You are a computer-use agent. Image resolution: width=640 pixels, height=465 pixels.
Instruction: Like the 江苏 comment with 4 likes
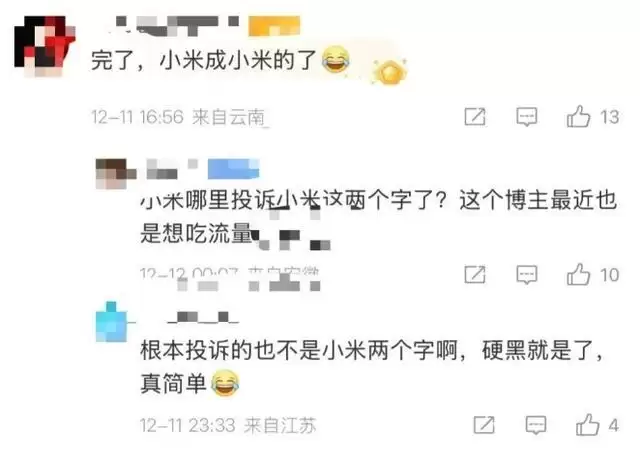click(587, 425)
